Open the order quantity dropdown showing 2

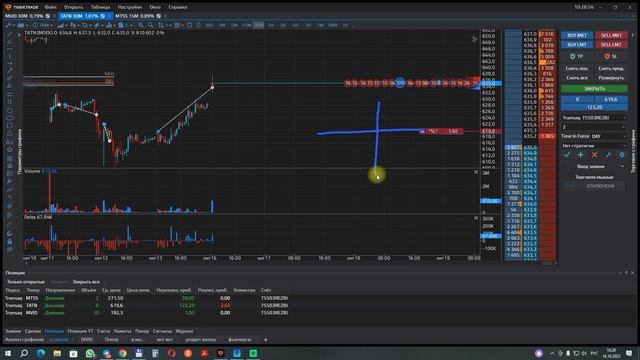pos(594,127)
